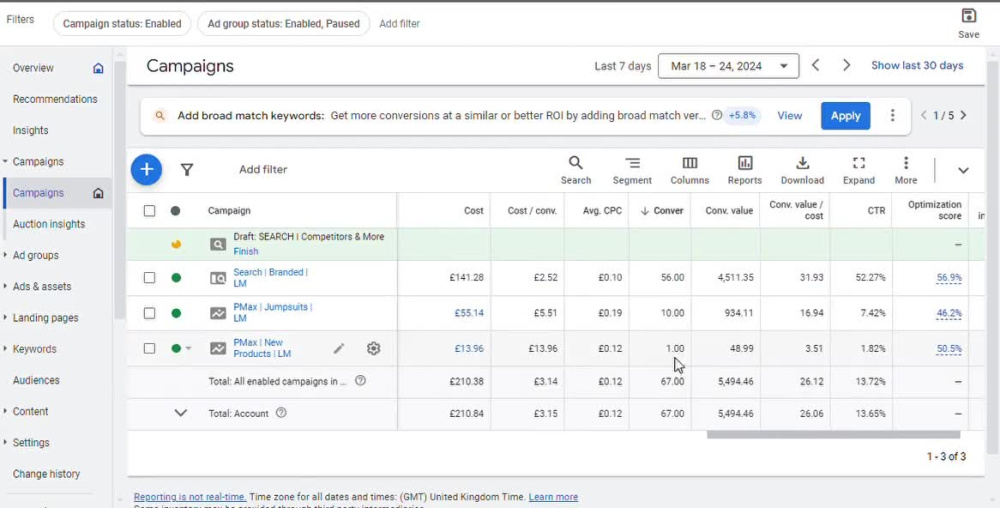The height and width of the screenshot is (508, 1000).
Task: Click the blue plus new campaign button
Action: coord(147,170)
